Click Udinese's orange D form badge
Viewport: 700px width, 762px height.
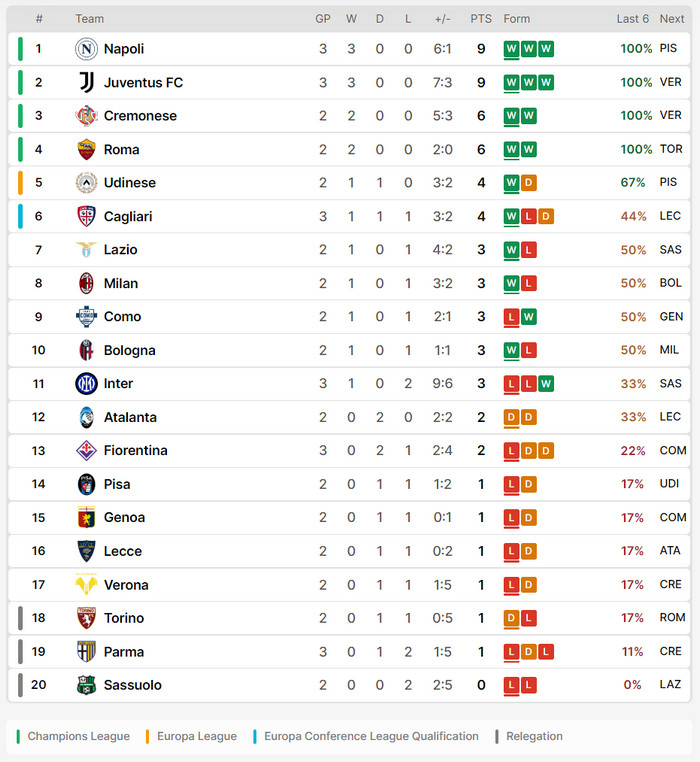(528, 183)
